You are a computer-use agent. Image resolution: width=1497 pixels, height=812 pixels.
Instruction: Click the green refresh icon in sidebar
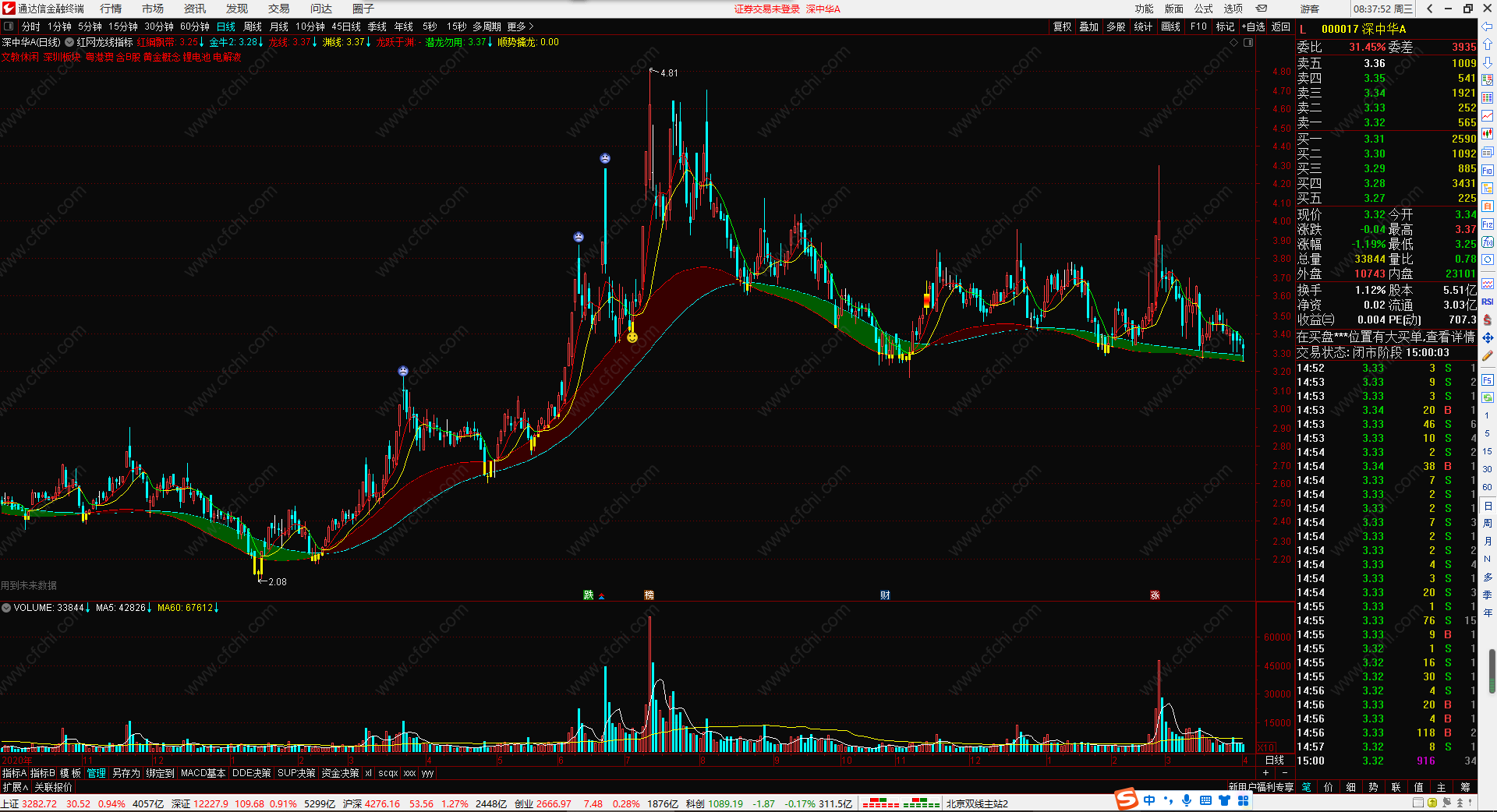[1487, 397]
